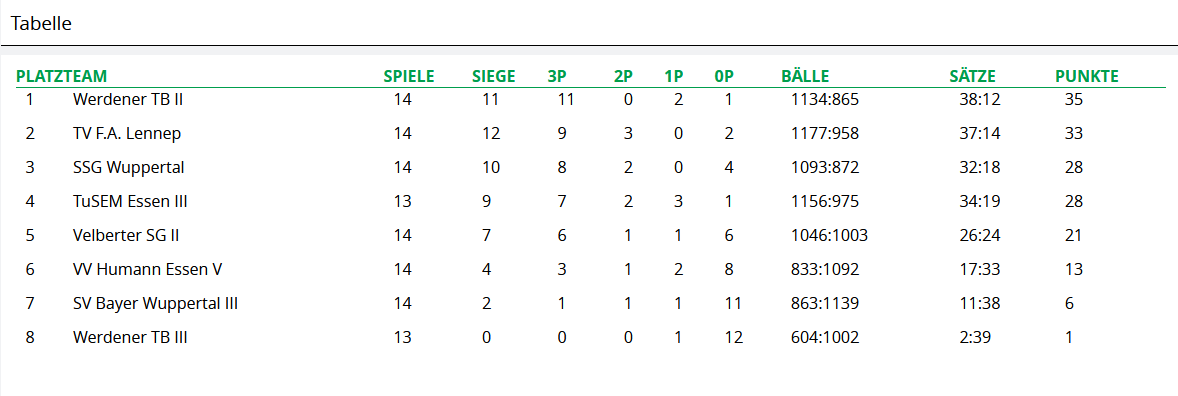
Task: Select VV Humann Essen V row
Action: click(x=589, y=269)
